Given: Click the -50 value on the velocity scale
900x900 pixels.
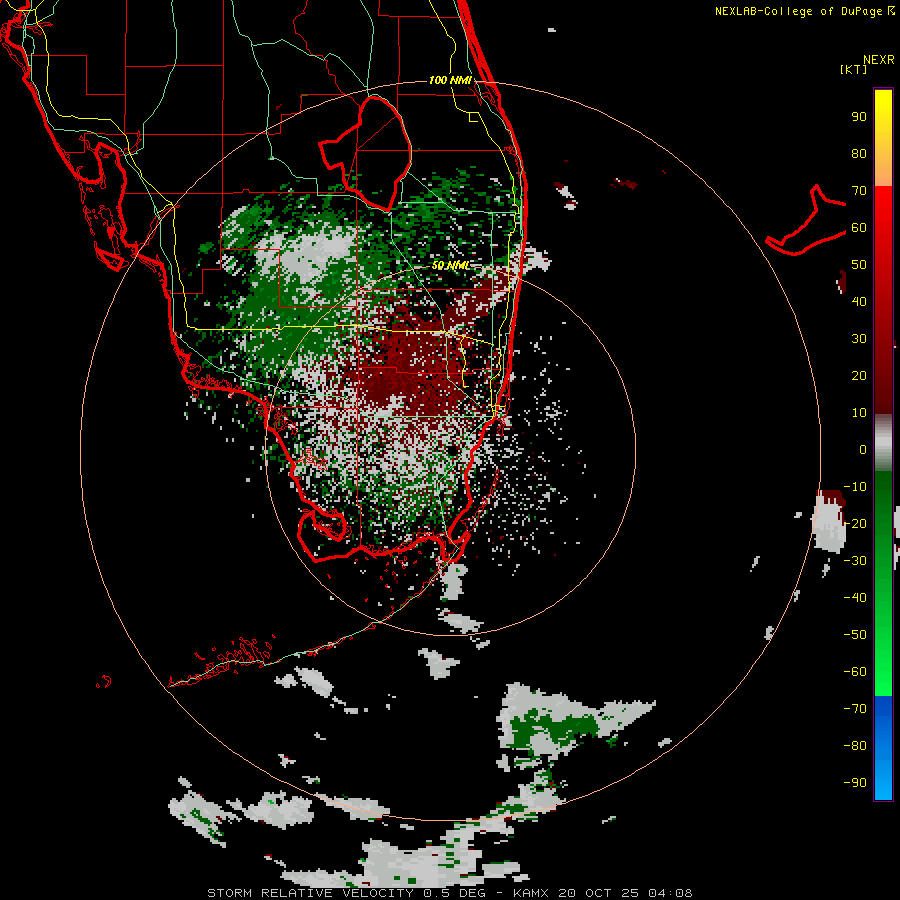Looking at the screenshot, I should [855, 635].
